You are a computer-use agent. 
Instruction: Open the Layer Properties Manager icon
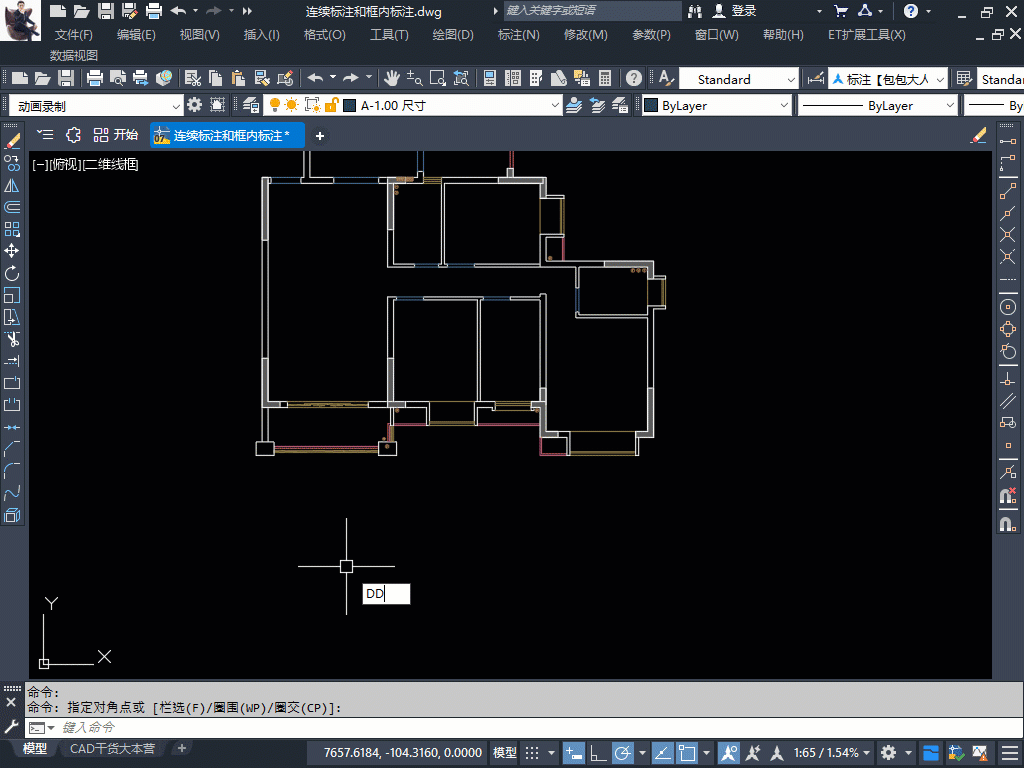pyautogui.click(x=251, y=104)
